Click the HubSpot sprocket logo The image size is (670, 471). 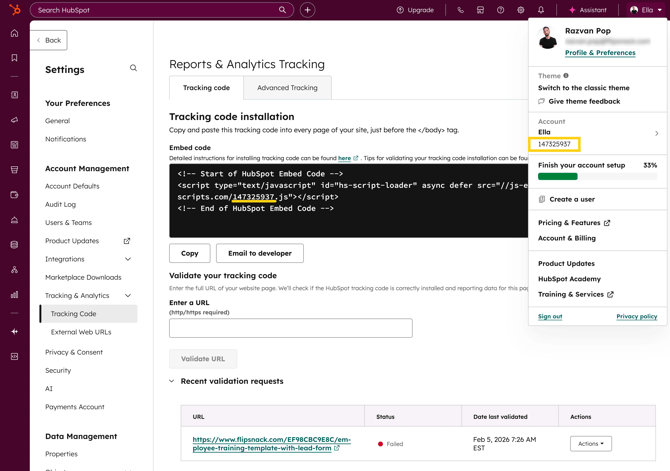coord(14,10)
